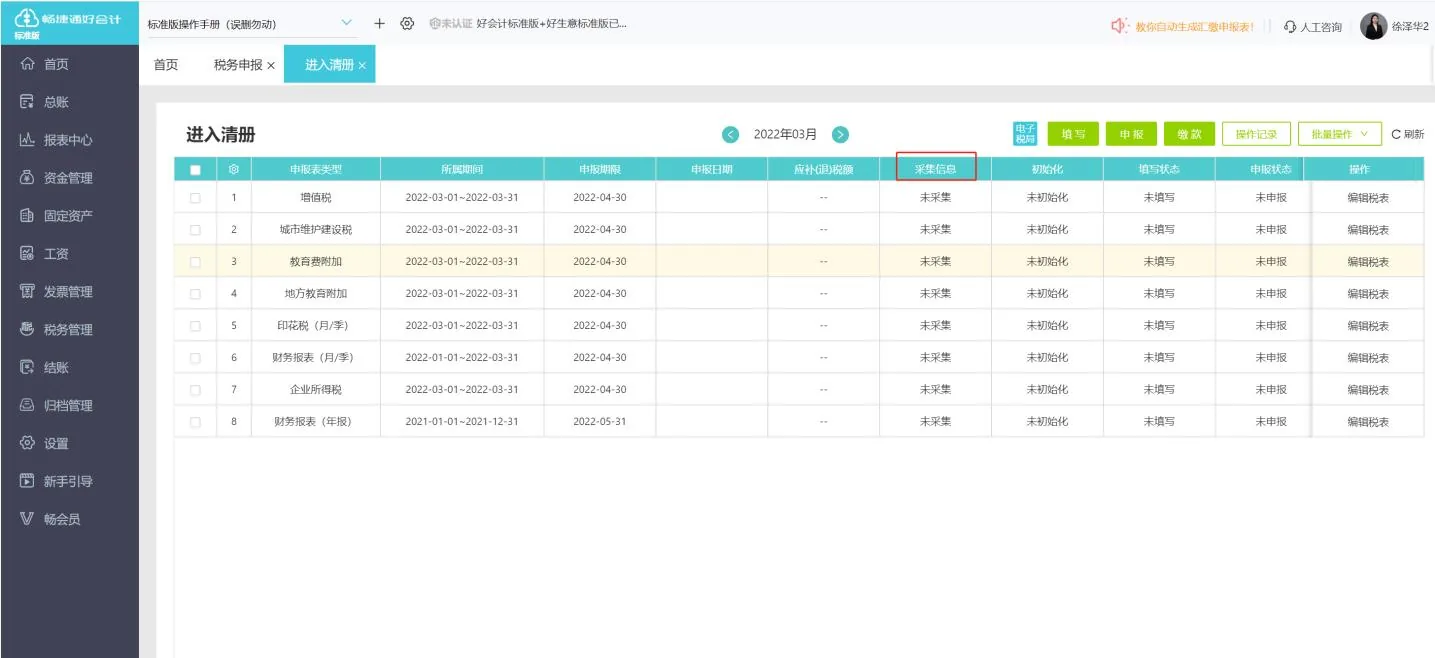Open 总账 from the sidebar
Image resolution: width=1435 pixels, height=658 pixels.
pos(56,102)
